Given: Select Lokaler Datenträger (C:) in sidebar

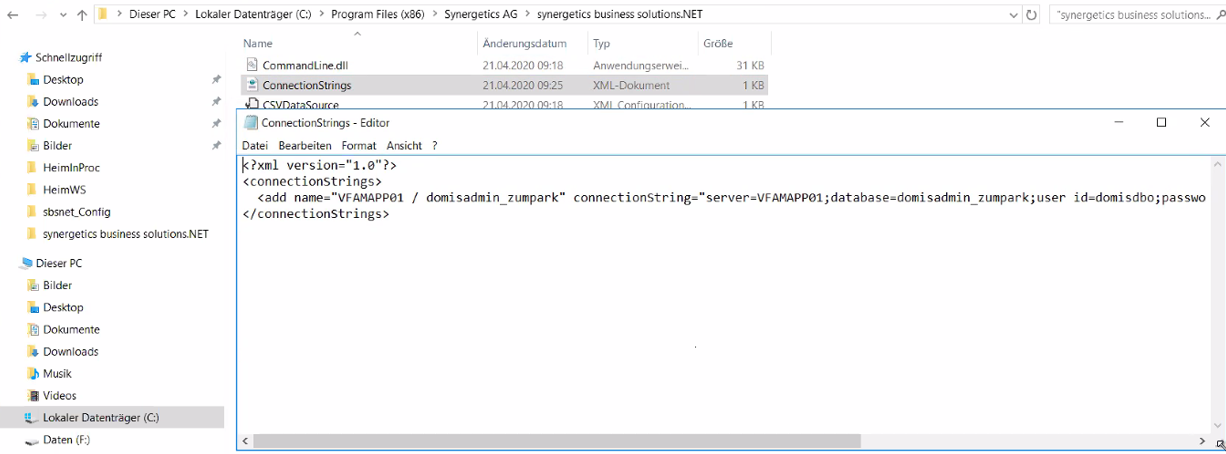Looking at the screenshot, I should pos(101,418).
